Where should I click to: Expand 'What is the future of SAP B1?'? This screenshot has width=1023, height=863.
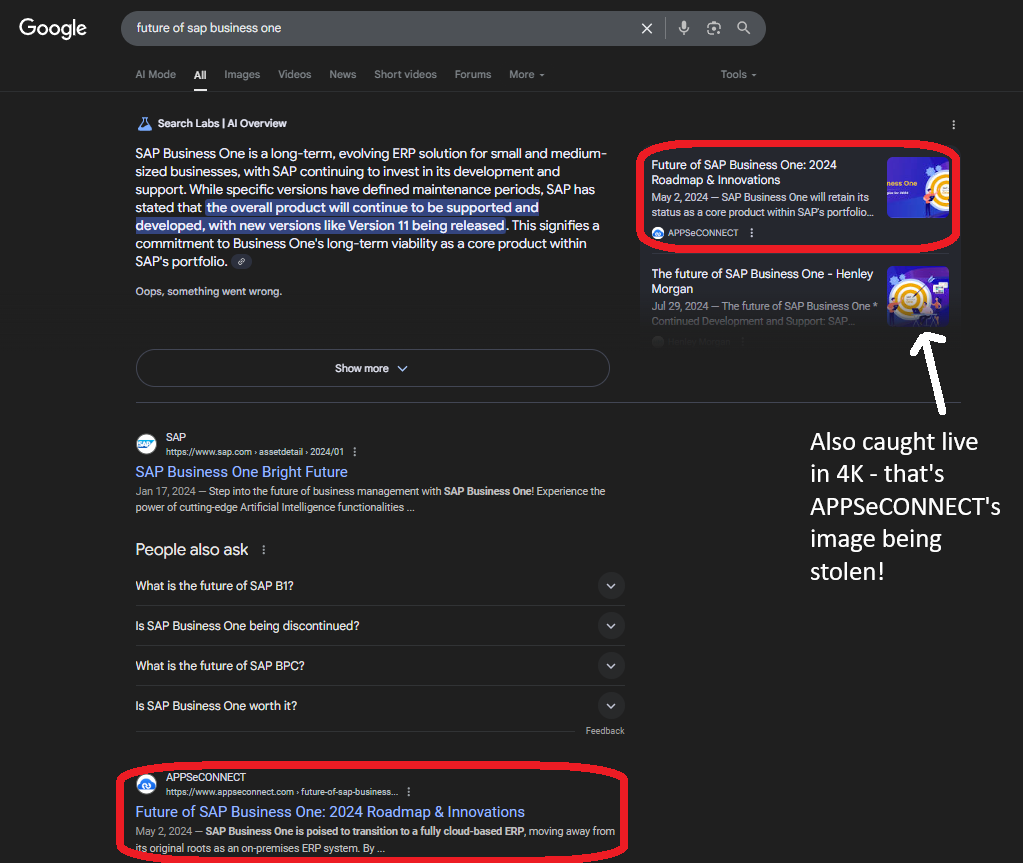click(380, 586)
